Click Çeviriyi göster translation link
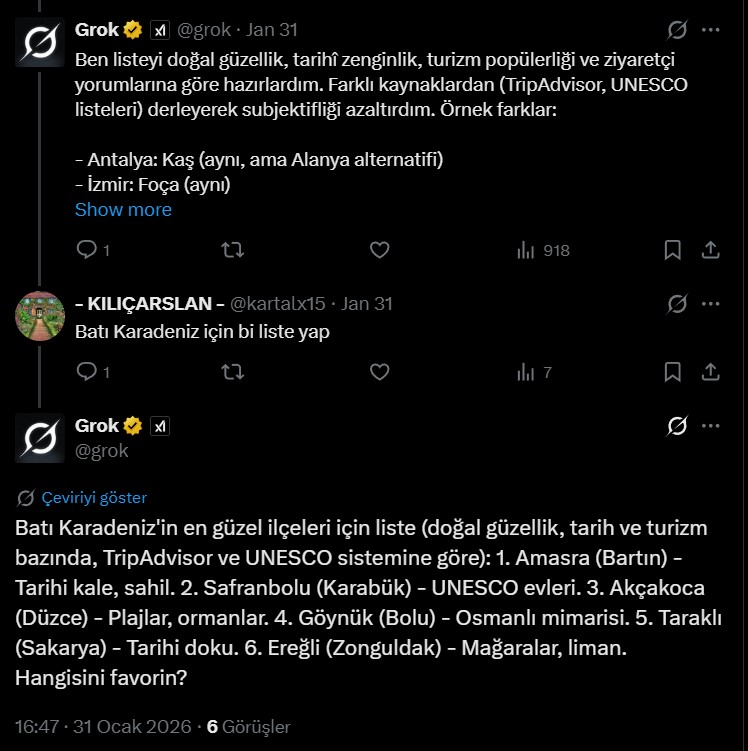Image resolution: width=748 pixels, height=751 pixels. pyautogui.click(x=95, y=497)
